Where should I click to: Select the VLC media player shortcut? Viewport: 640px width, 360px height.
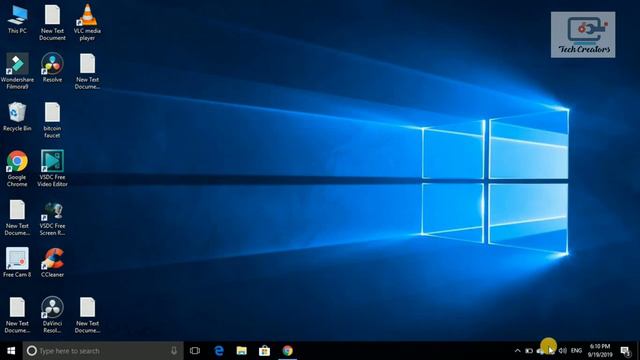[x=87, y=22]
